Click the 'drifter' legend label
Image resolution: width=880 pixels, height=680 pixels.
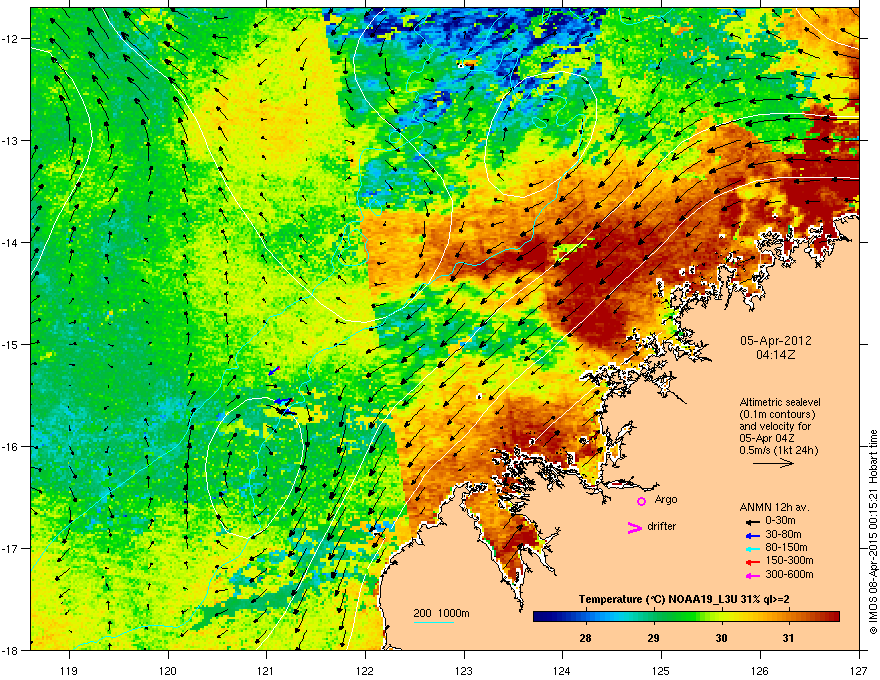coord(662,526)
